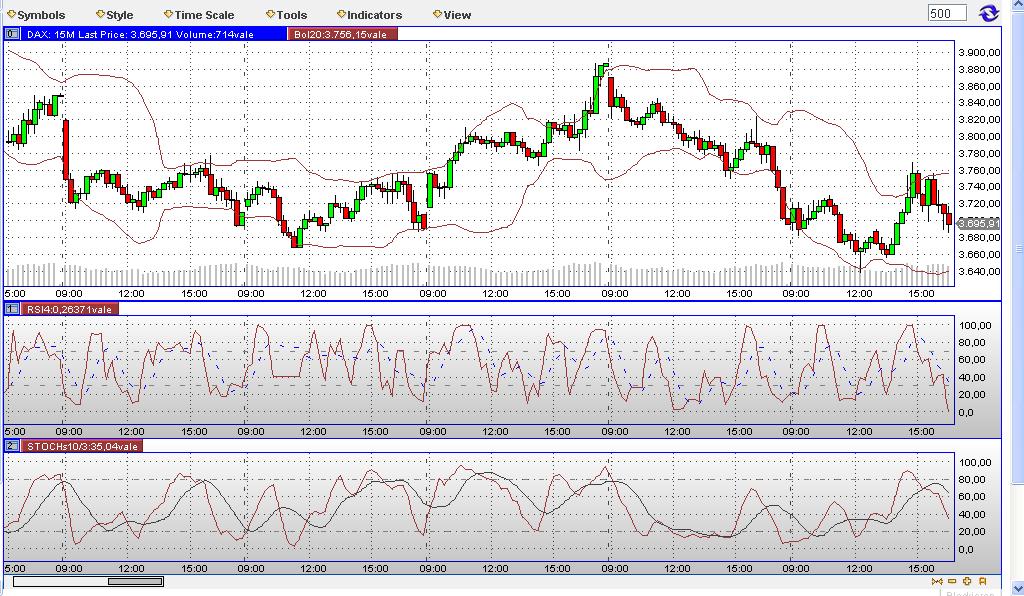The width and height of the screenshot is (1024, 596).
Task: Toggle the RSI4 indicator header
Action: pos(70,309)
